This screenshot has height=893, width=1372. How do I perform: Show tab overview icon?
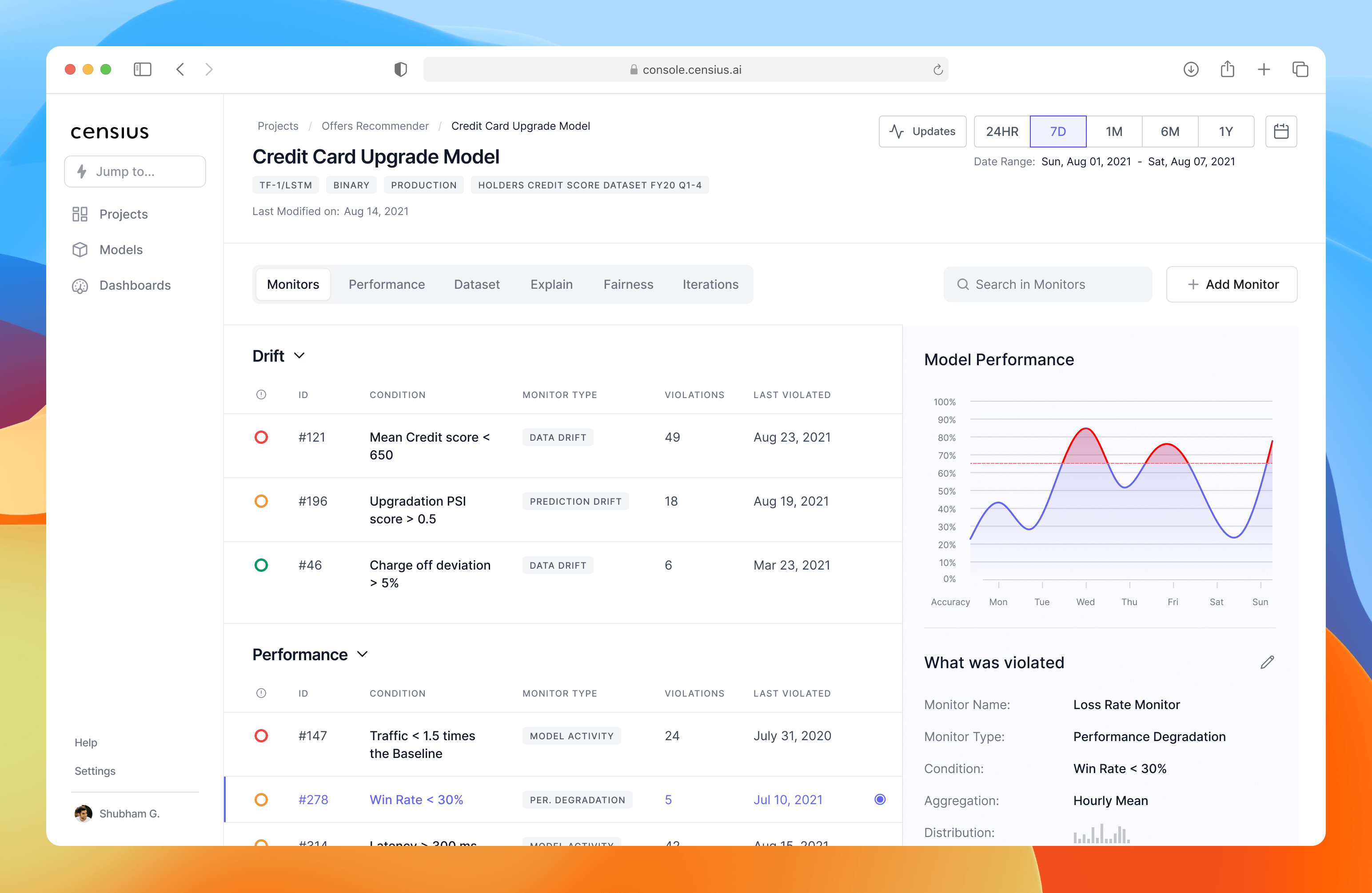click(x=1300, y=69)
